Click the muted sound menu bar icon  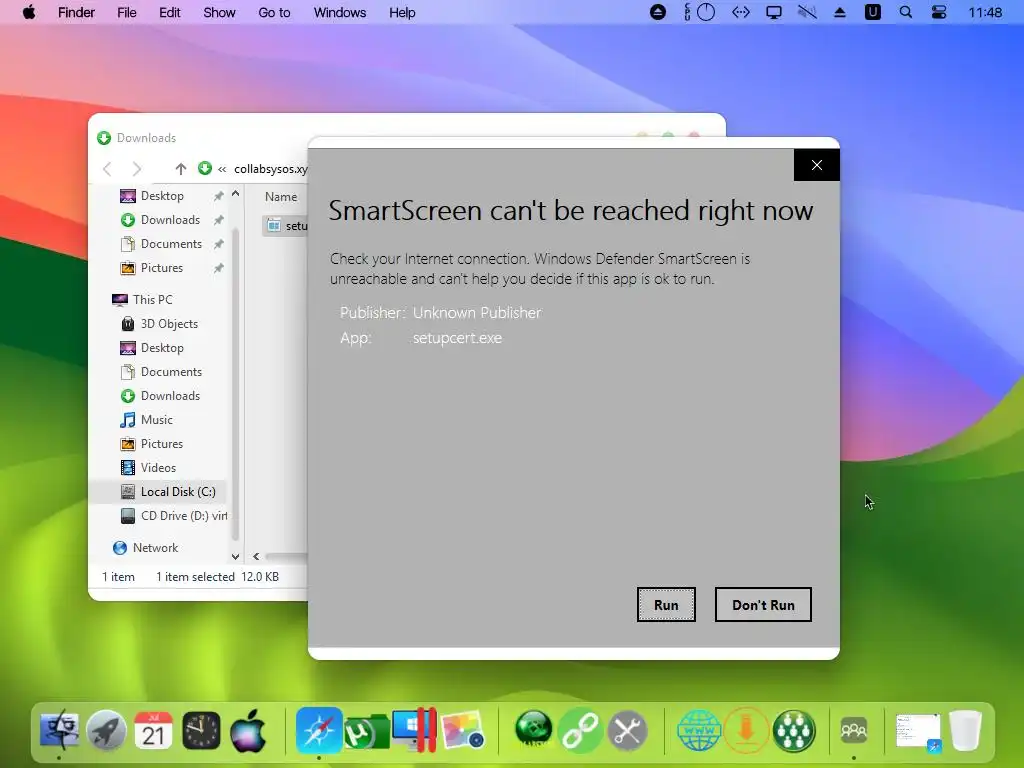807,12
